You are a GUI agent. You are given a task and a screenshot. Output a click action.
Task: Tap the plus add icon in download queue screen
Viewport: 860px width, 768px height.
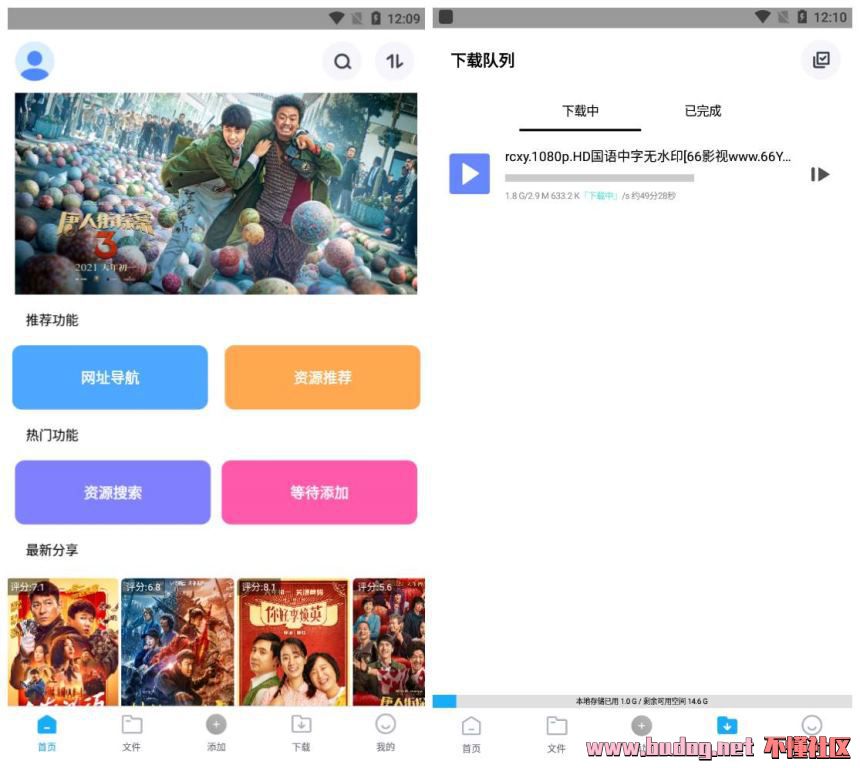(x=641, y=726)
